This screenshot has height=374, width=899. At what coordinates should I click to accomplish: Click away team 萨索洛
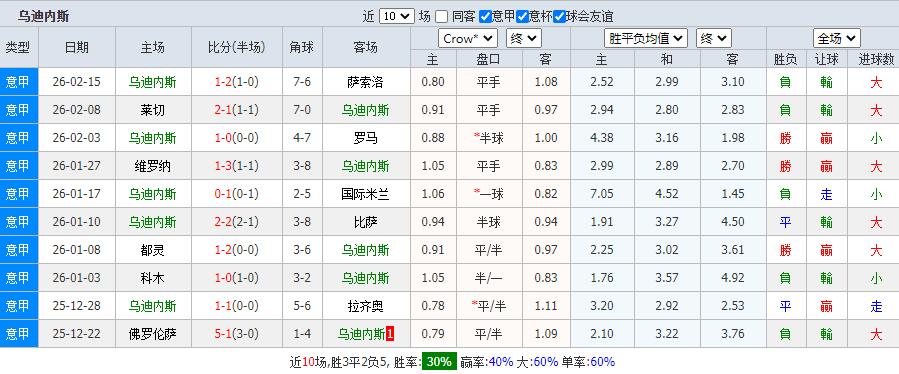click(365, 82)
